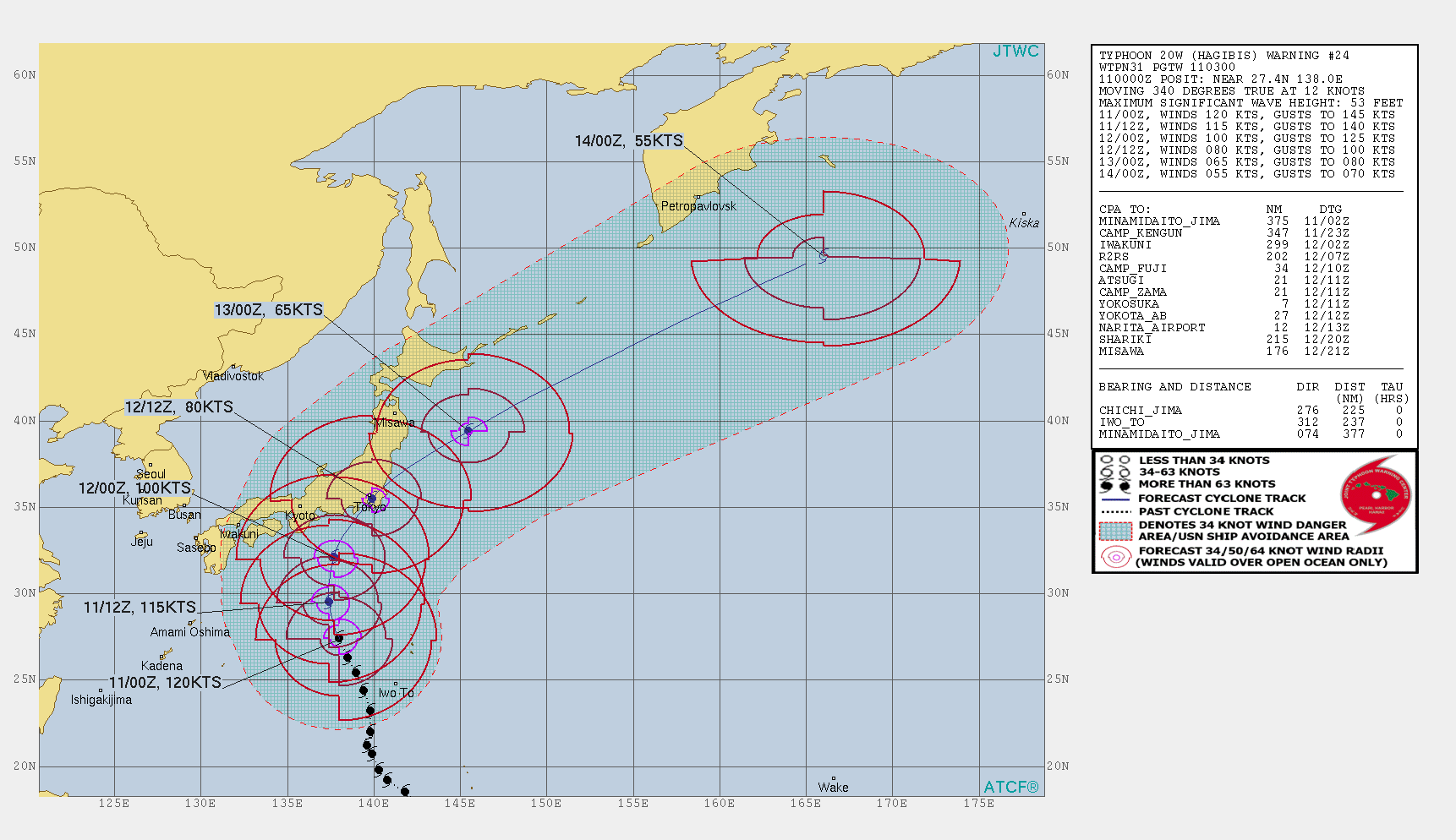The width and height of the screenshot is (1456, 840).
Task: Click the Kyoto label on the map
Action: [x=300, y=515]
